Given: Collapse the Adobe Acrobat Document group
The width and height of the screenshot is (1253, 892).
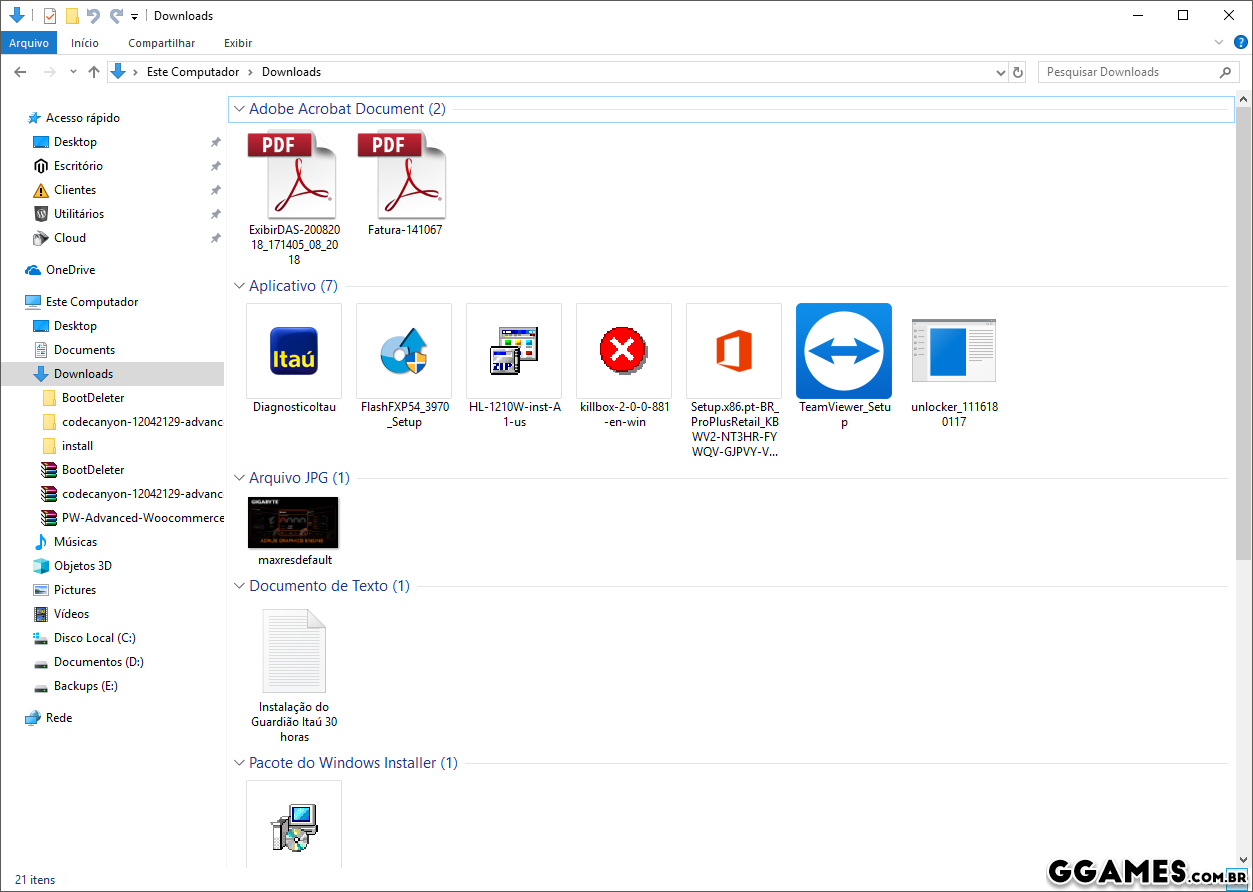Looking at the screenshot, I should (239, 109).
